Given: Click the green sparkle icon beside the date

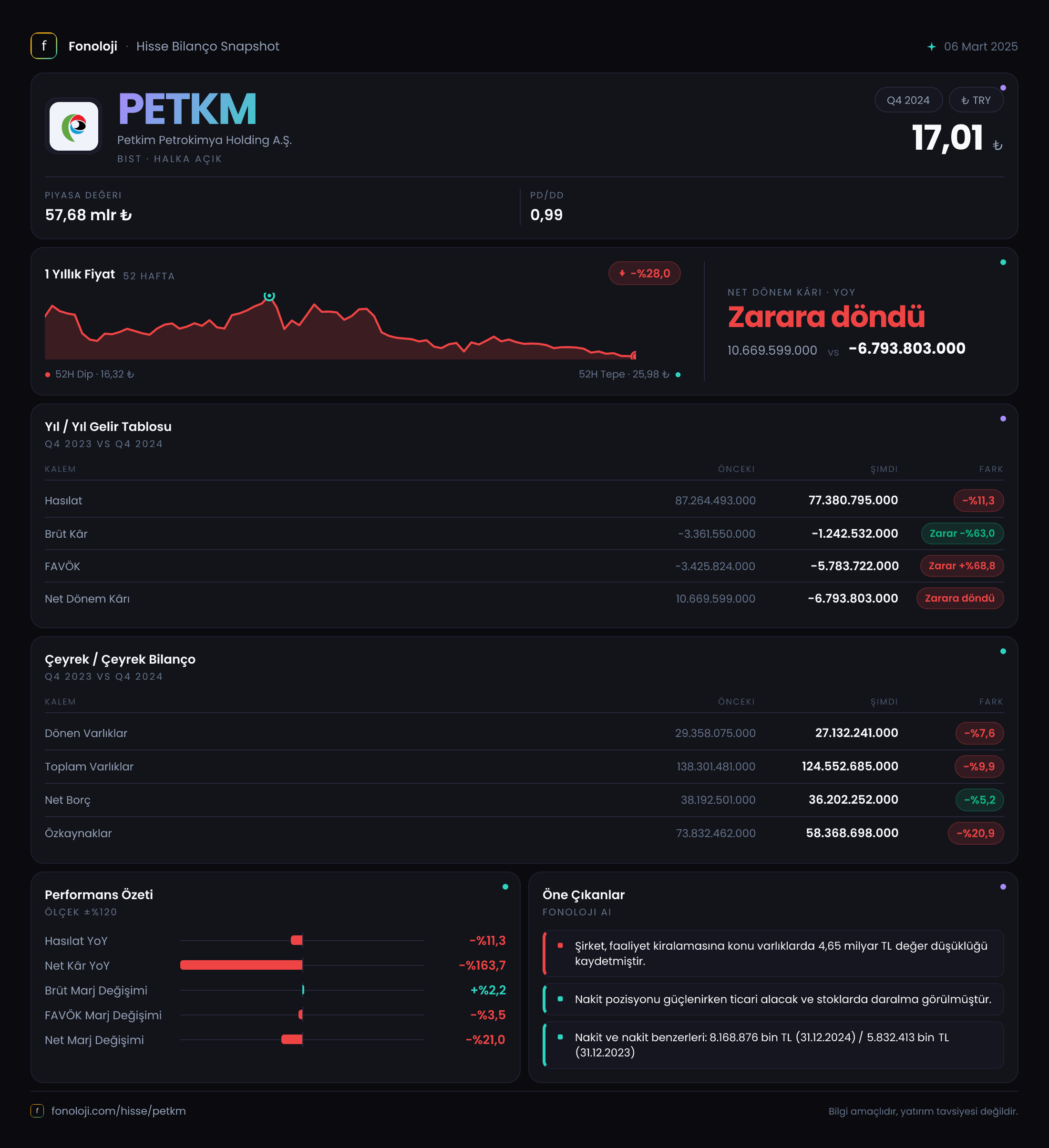Looking at the screenshot, I should tap(931, 47).
